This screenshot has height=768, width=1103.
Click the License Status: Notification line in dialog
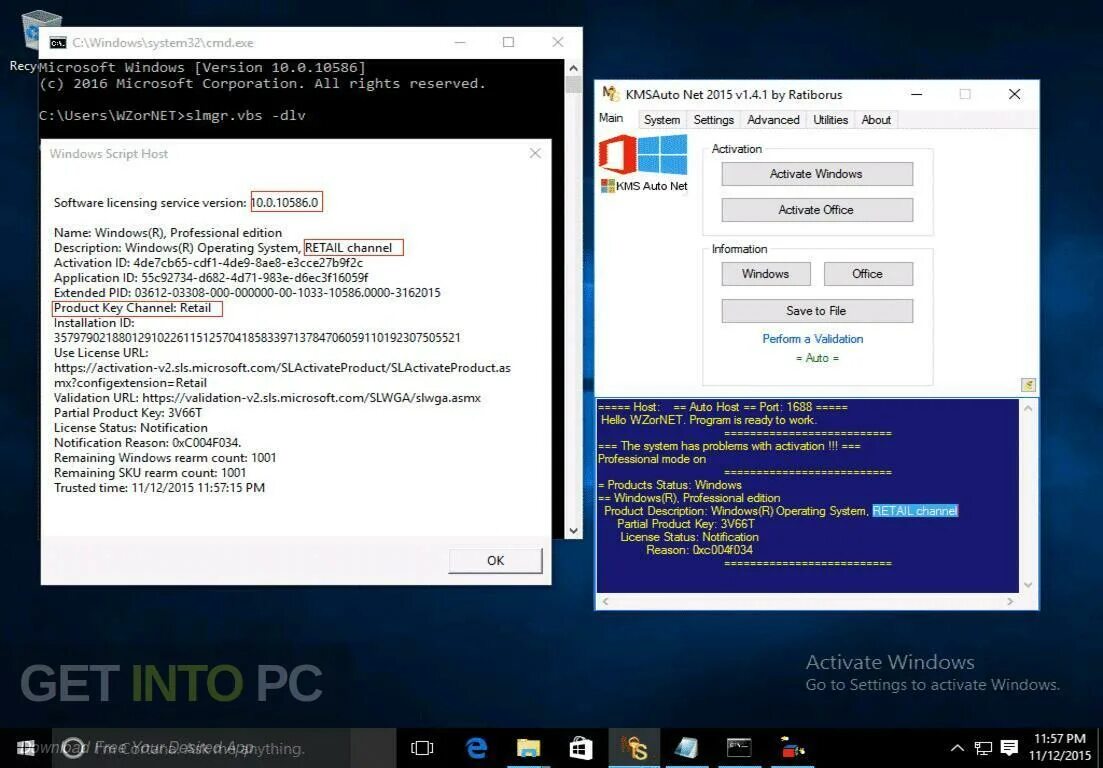[x=131, y=428]
